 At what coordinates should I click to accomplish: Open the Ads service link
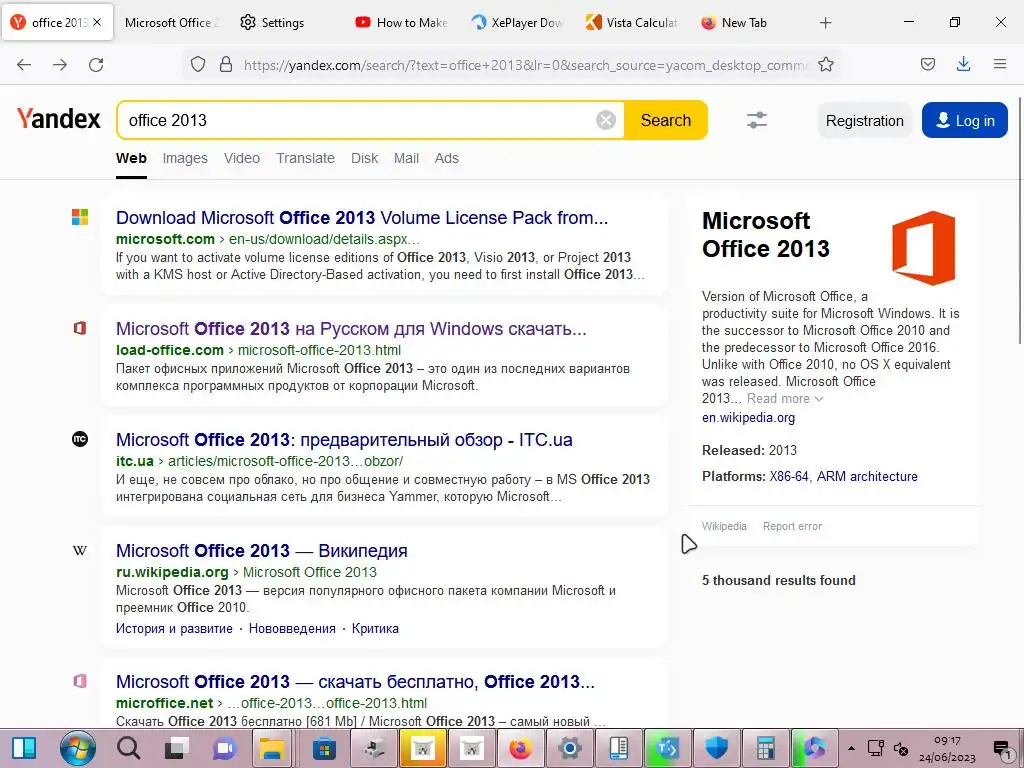[447, 158]
